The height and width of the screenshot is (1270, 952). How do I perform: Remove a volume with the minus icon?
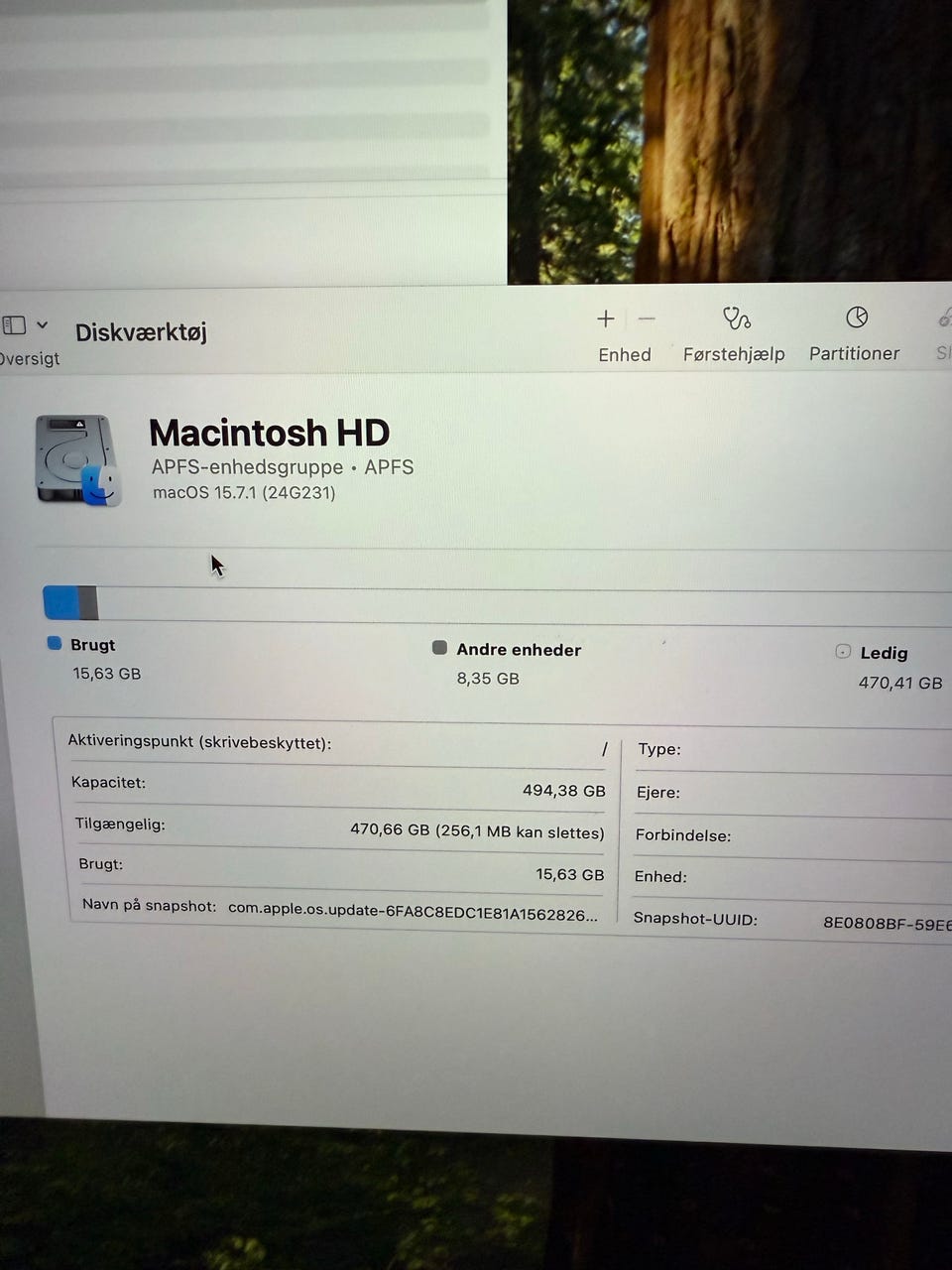point(647,318)
